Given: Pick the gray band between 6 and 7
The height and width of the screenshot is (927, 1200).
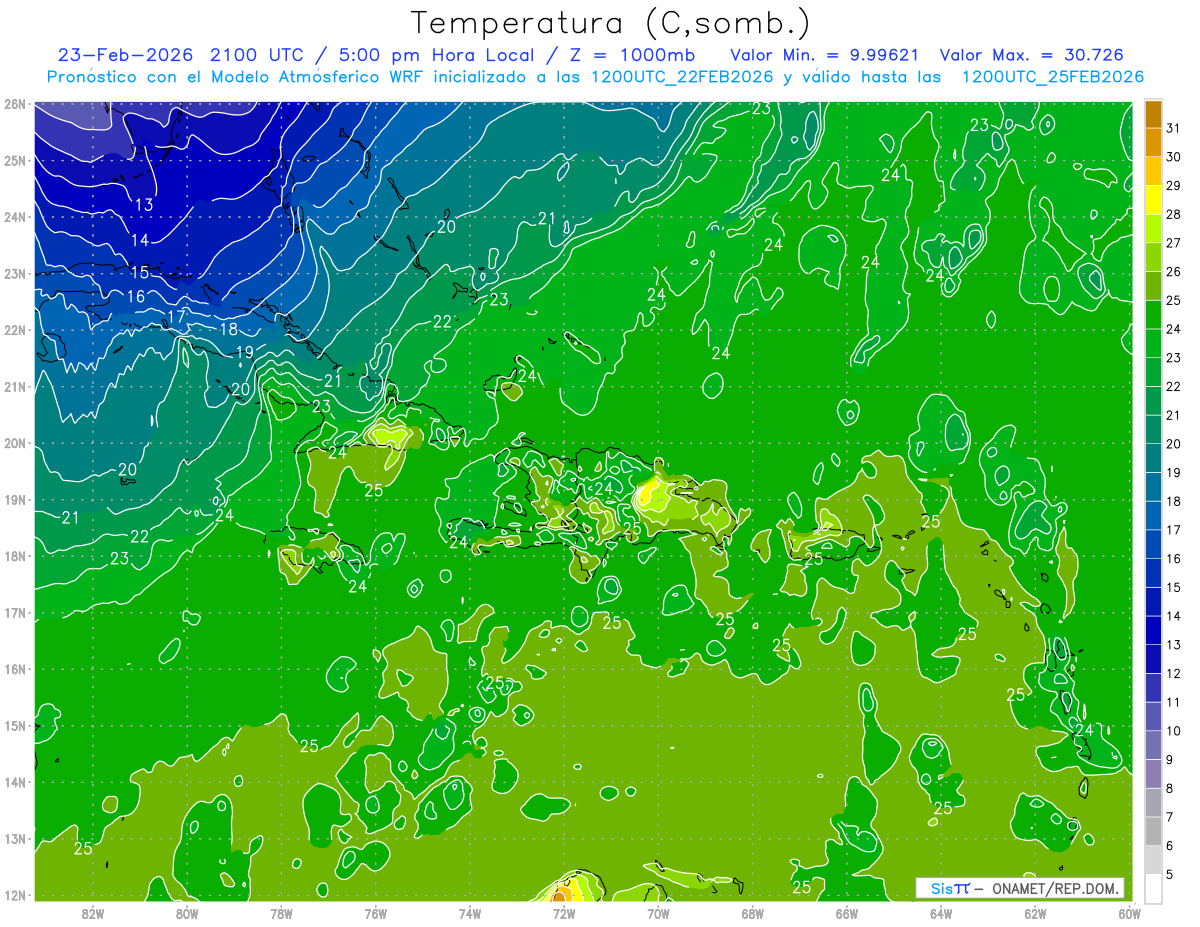Looking at the screenshot, I should pos(1154,831).
